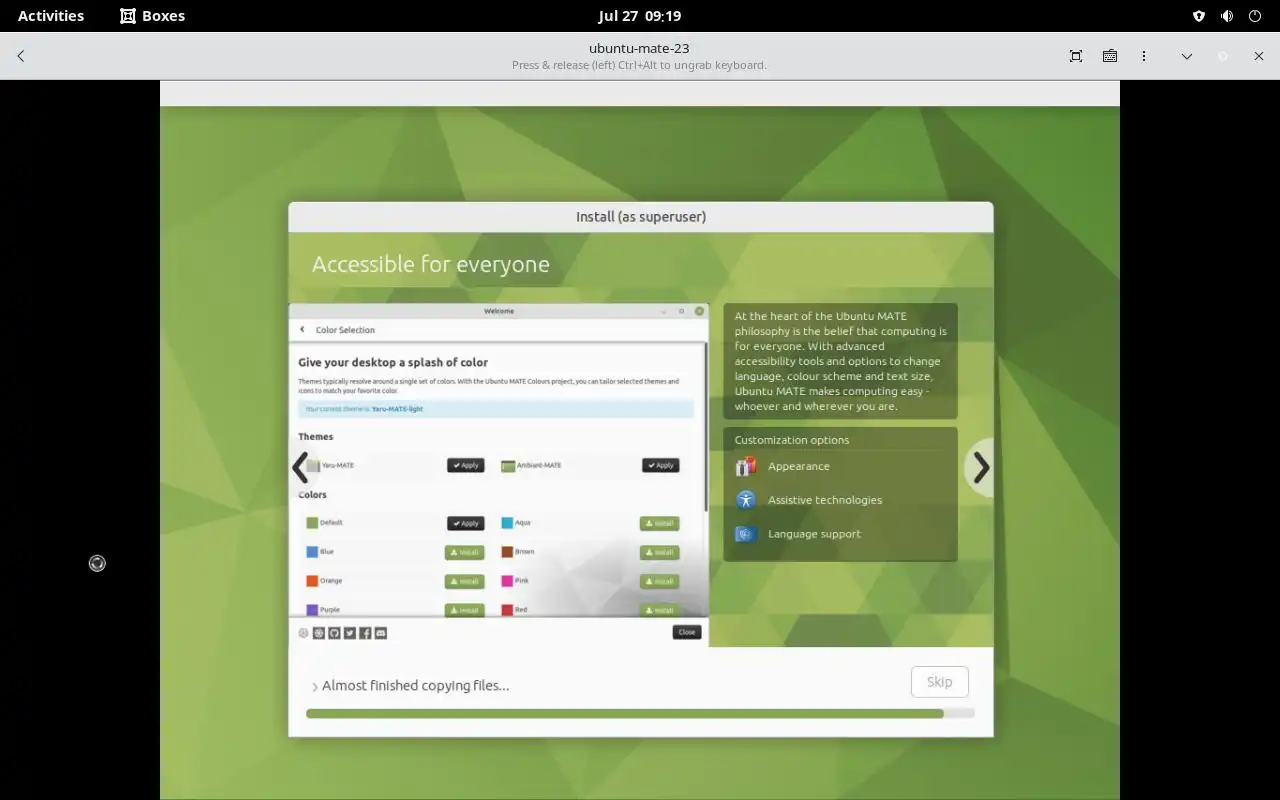Open the power menu icon in top bar

coord(1255,16)
